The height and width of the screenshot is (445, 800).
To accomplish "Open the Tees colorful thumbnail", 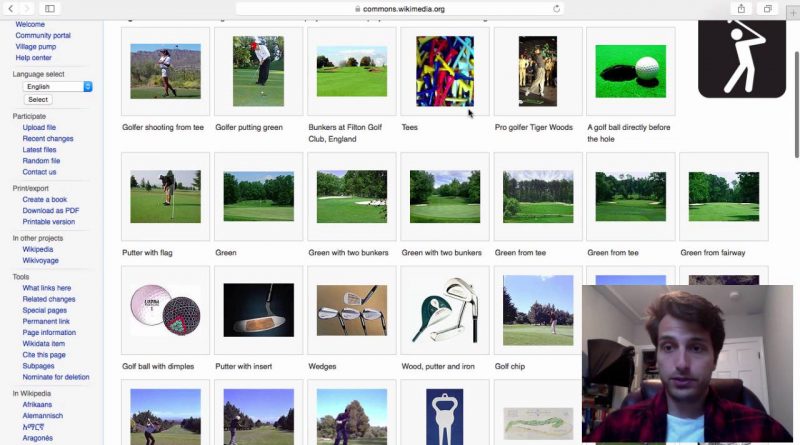I will pyautogui.click(x=445, y=71).
